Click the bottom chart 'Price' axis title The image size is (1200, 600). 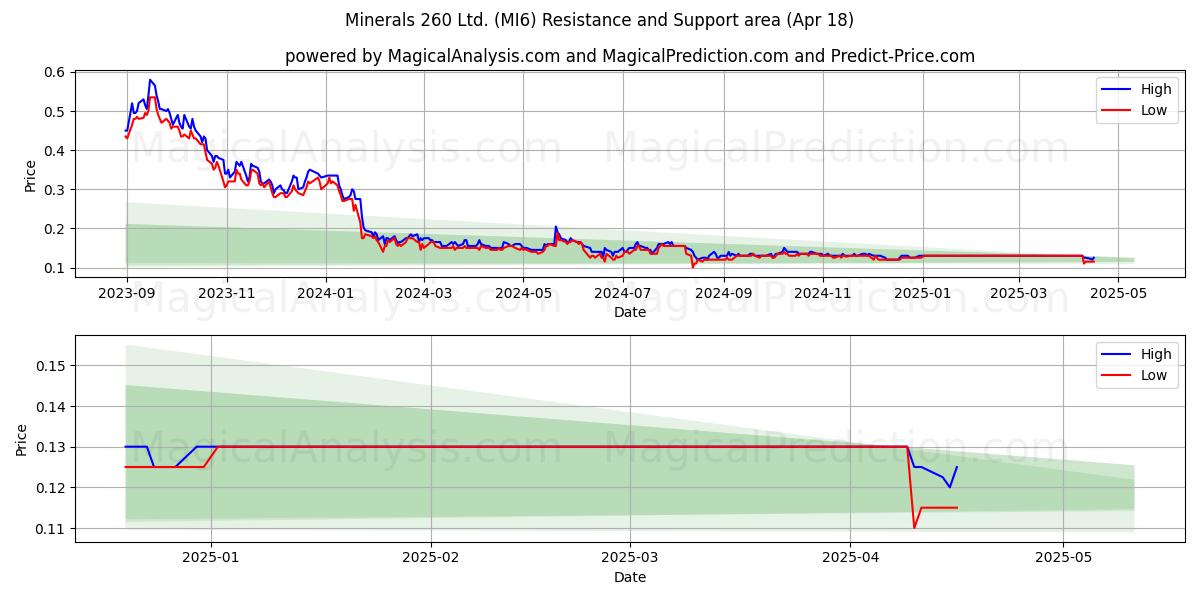23,440
